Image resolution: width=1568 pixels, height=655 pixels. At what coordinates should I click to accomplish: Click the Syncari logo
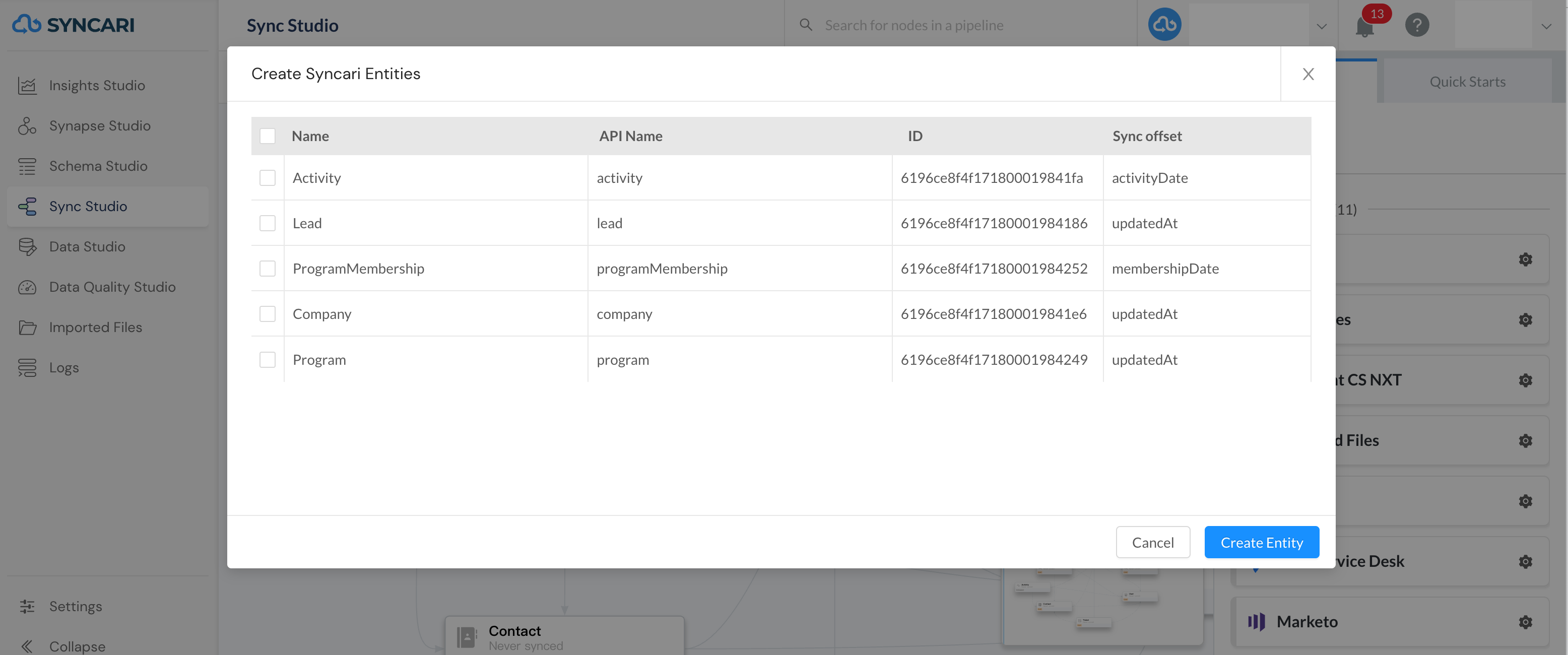73,24
